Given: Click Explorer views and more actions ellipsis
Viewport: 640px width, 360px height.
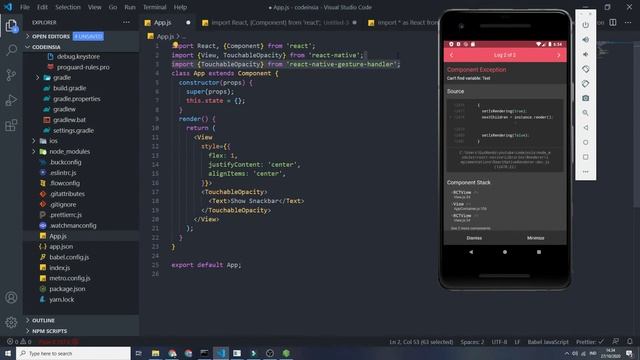Looking at the screenshot, I should click(126, 22).
